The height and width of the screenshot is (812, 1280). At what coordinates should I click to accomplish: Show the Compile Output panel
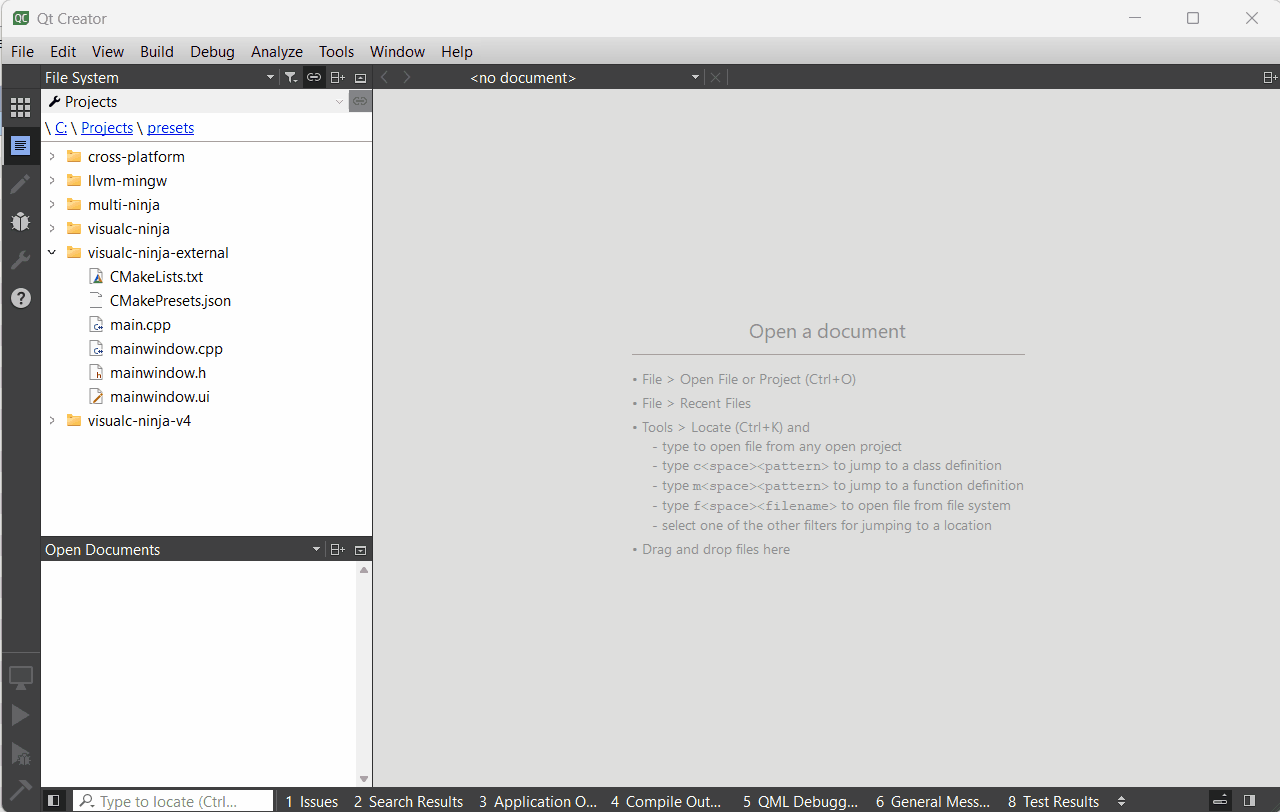[666, 801]
